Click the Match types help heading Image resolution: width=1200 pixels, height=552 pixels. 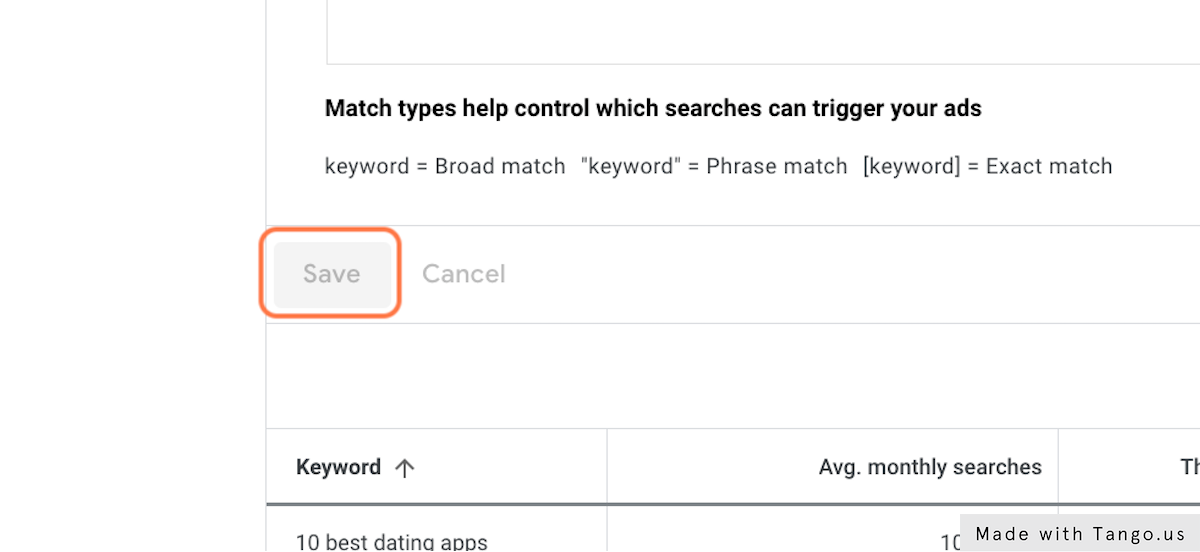click(x=653, y=108)
